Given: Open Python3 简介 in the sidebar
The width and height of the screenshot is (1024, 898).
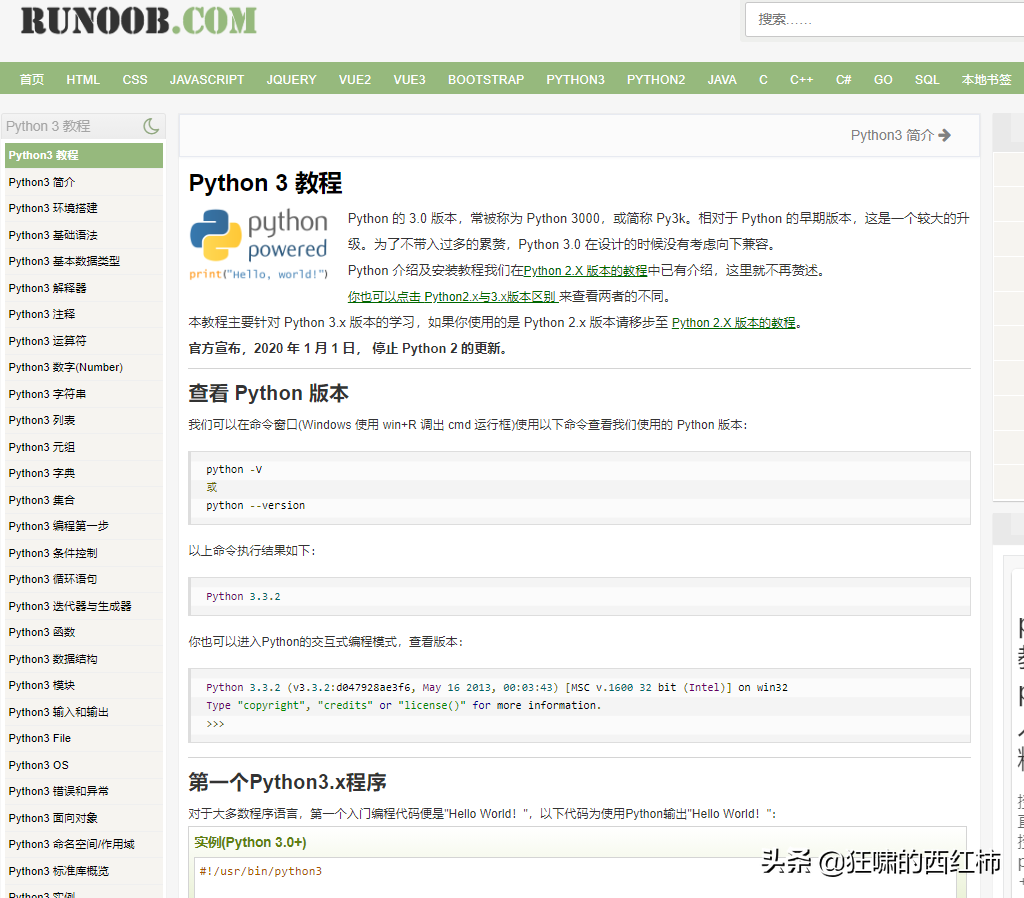Looking at the screenshot, I should pos(84,182).
